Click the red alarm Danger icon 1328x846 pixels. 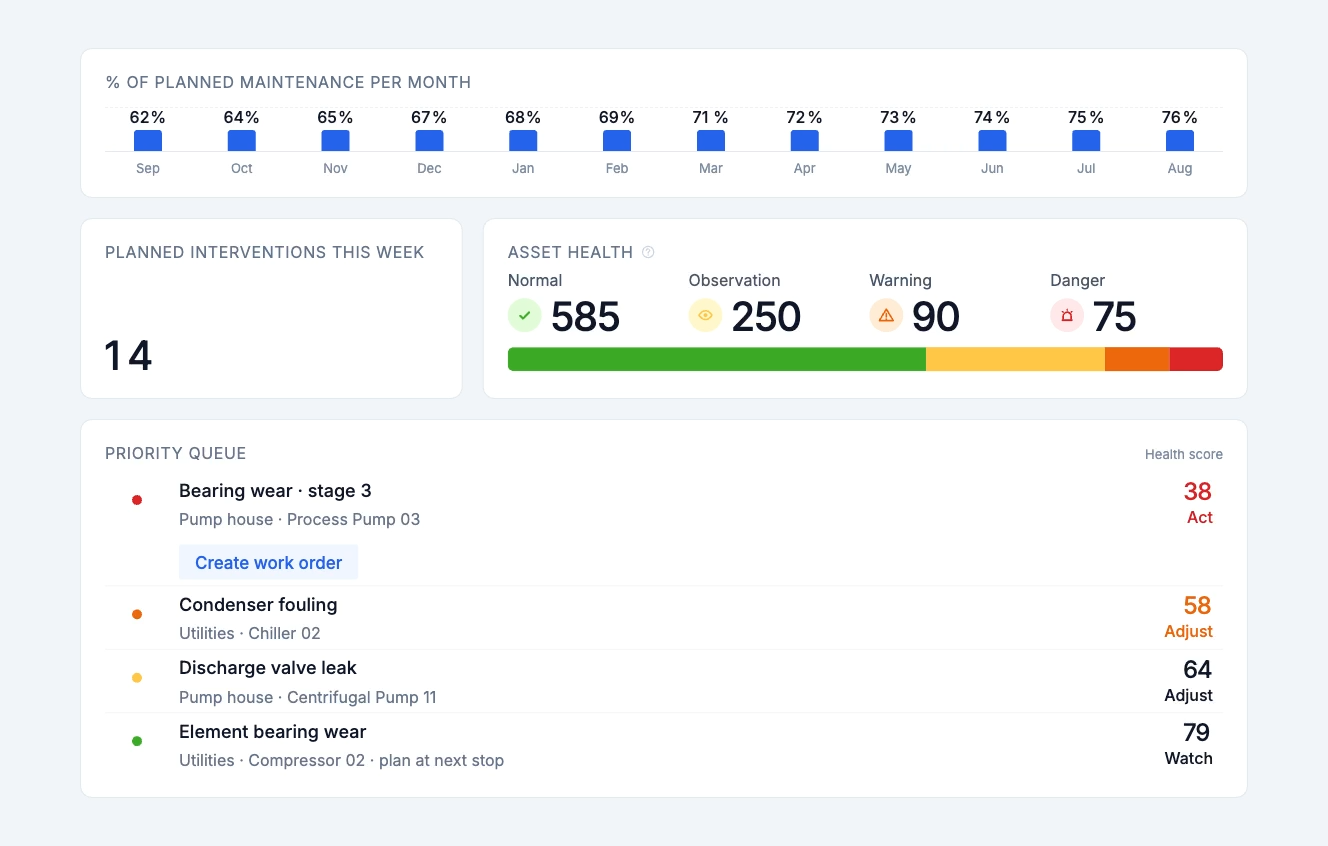coord(1067,316)
